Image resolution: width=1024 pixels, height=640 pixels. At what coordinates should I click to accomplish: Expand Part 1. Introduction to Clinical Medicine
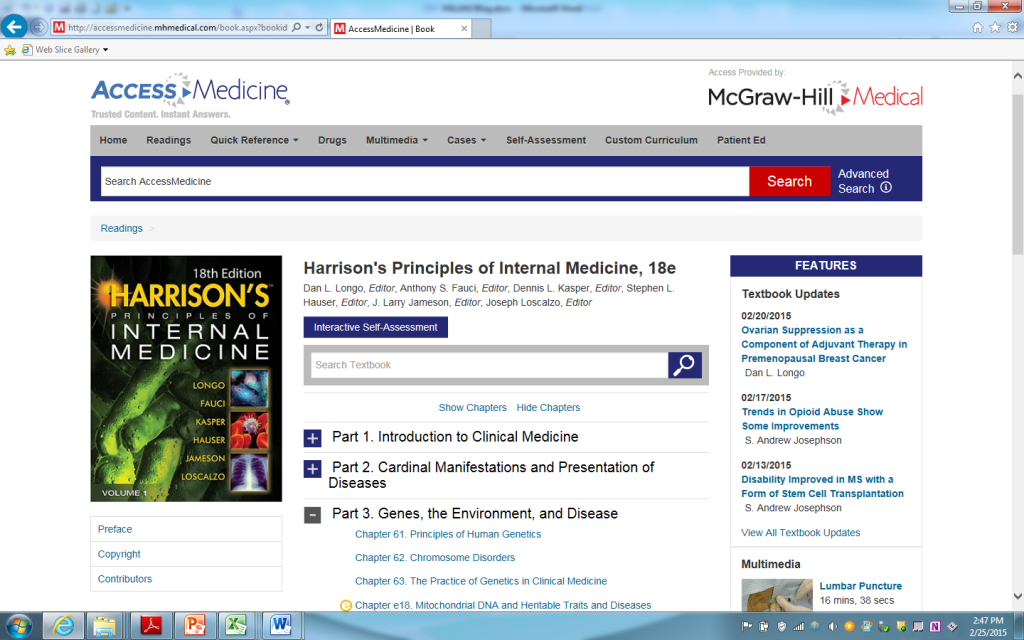(312, 438)
